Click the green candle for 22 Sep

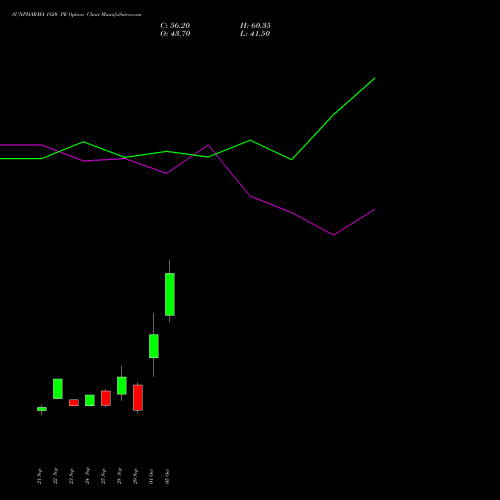click(58, 389)
